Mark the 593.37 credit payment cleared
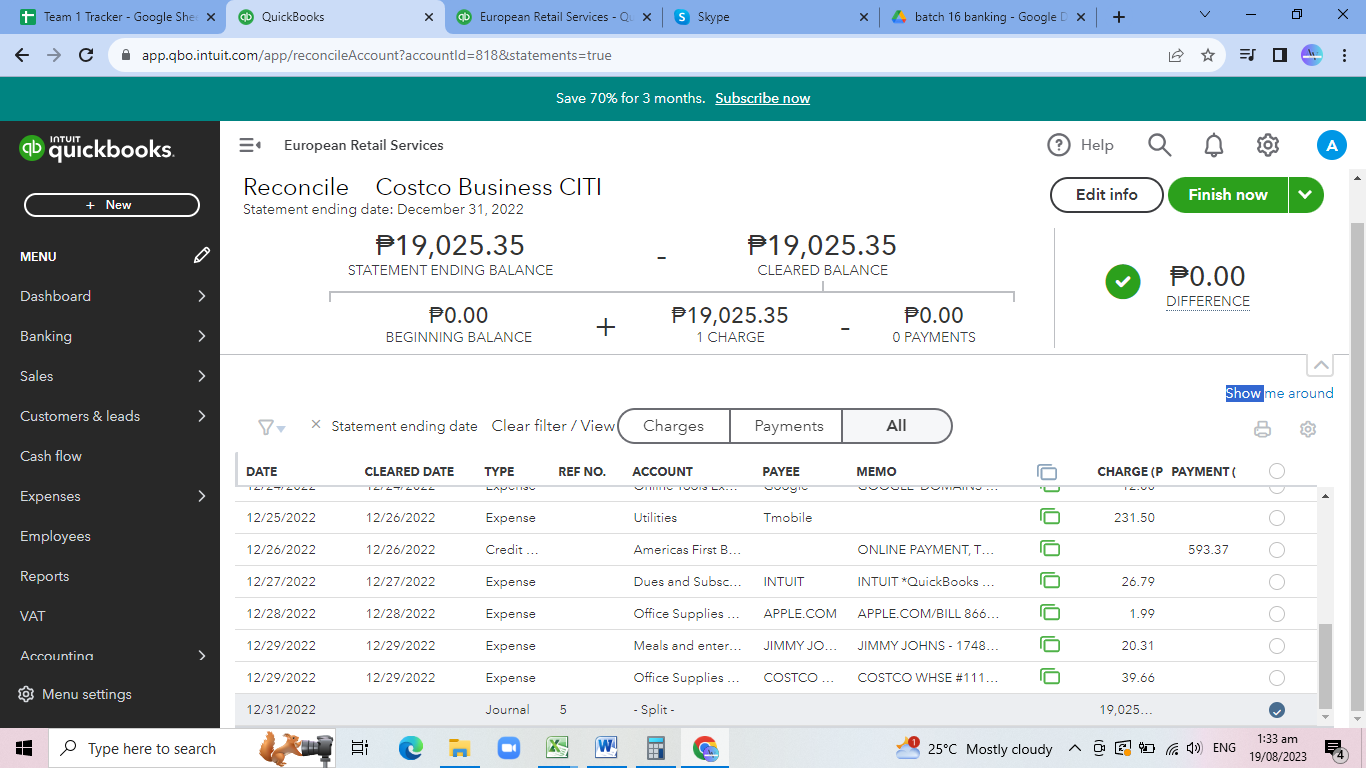1366x768 pixels. (x=1277, y=550)
